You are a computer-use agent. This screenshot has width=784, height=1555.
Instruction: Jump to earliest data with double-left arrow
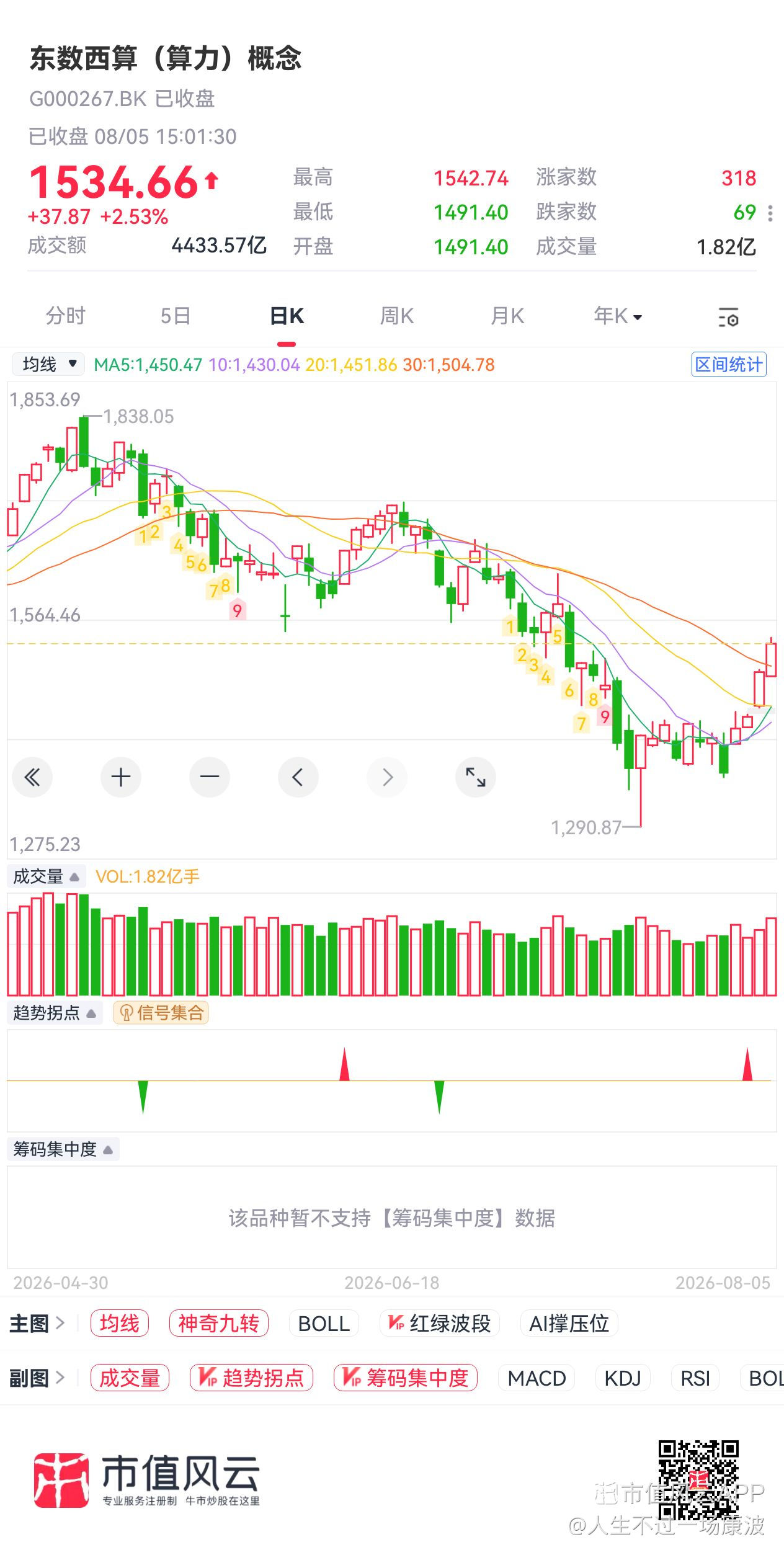32,777
